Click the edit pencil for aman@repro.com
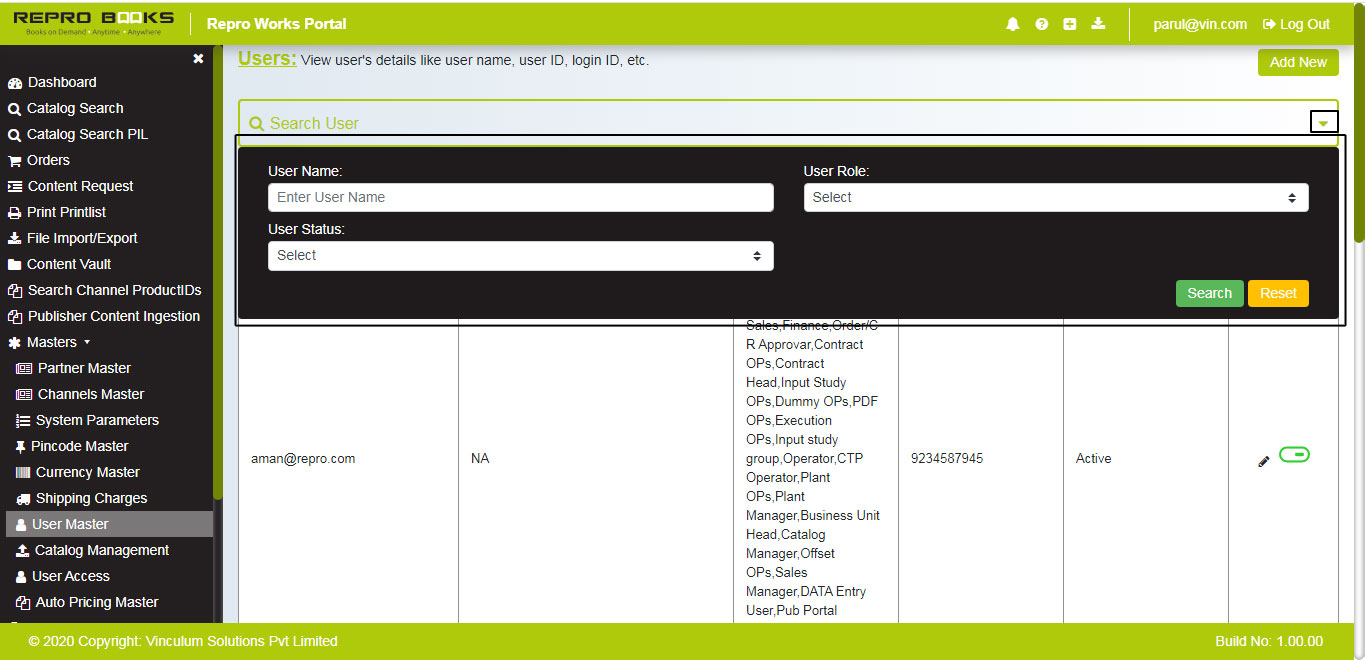The image size is (1365, 660). (x=1263, y=461)
